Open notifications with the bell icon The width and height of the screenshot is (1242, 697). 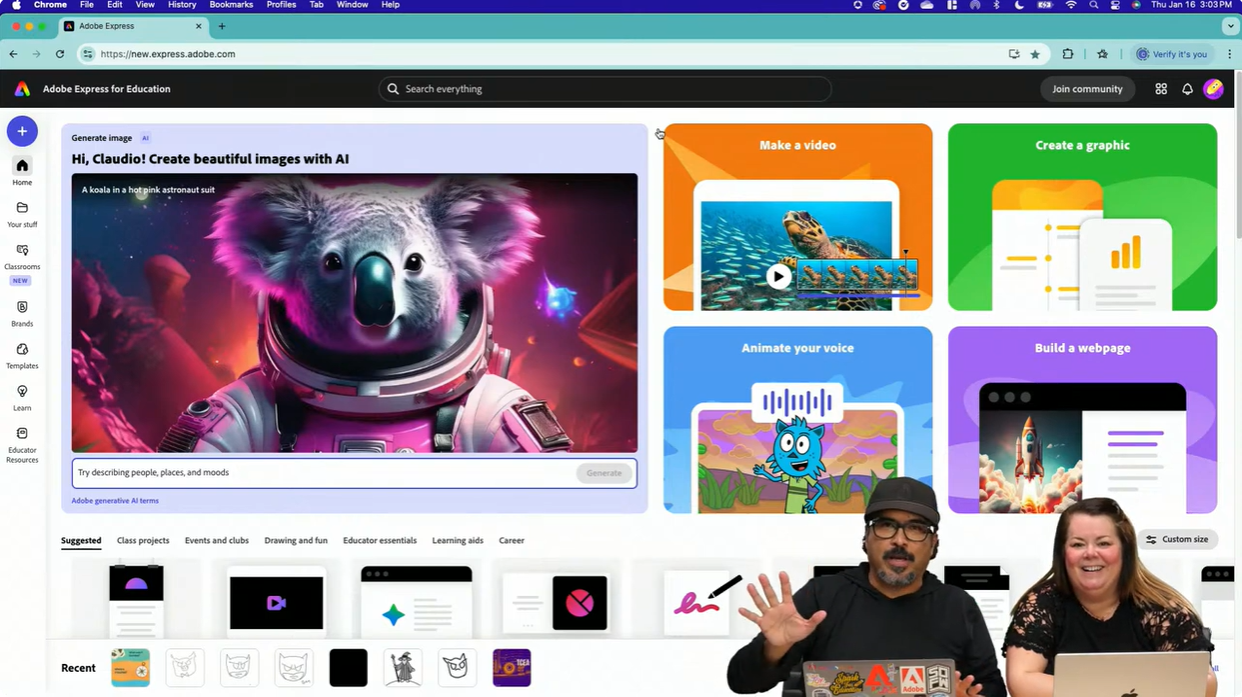coord(1187,89)
